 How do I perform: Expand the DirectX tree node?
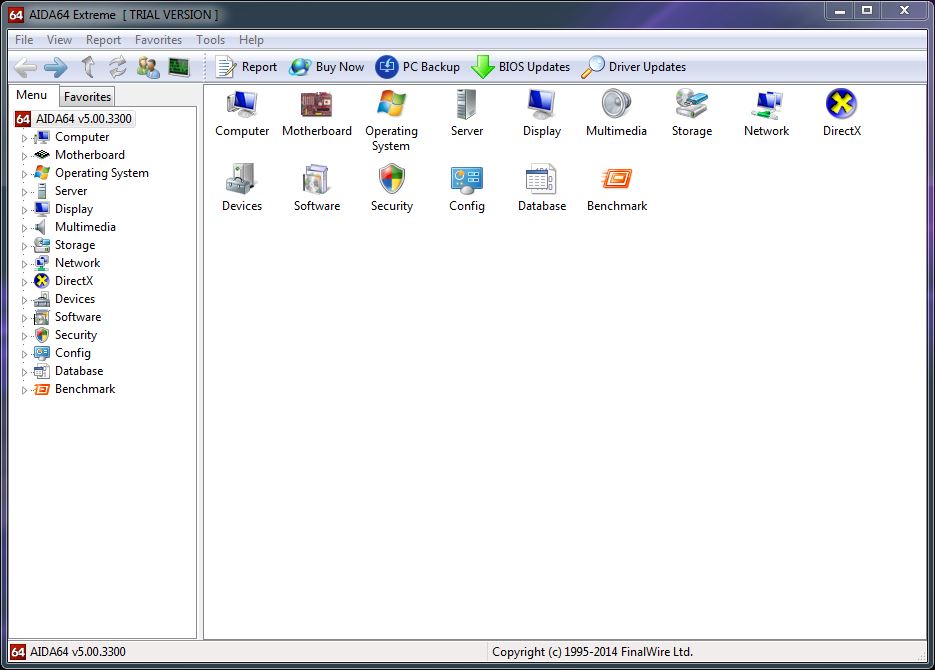pos(24,282)
